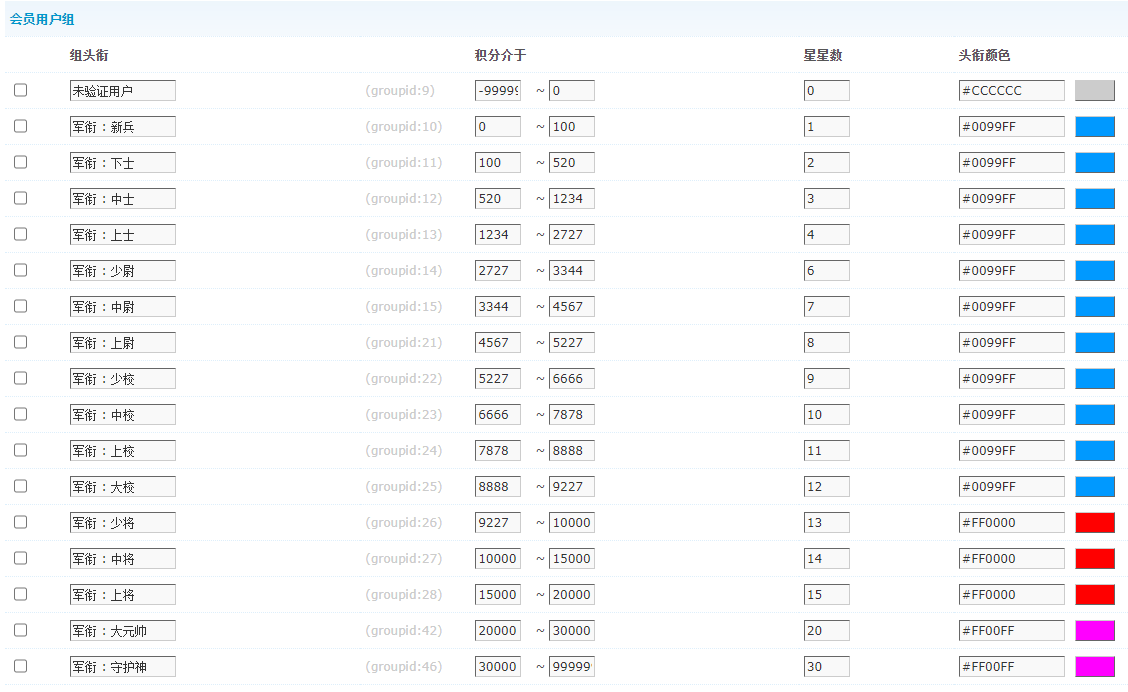Focus the 军衔：大元帅 title input

tap(122, 630)
